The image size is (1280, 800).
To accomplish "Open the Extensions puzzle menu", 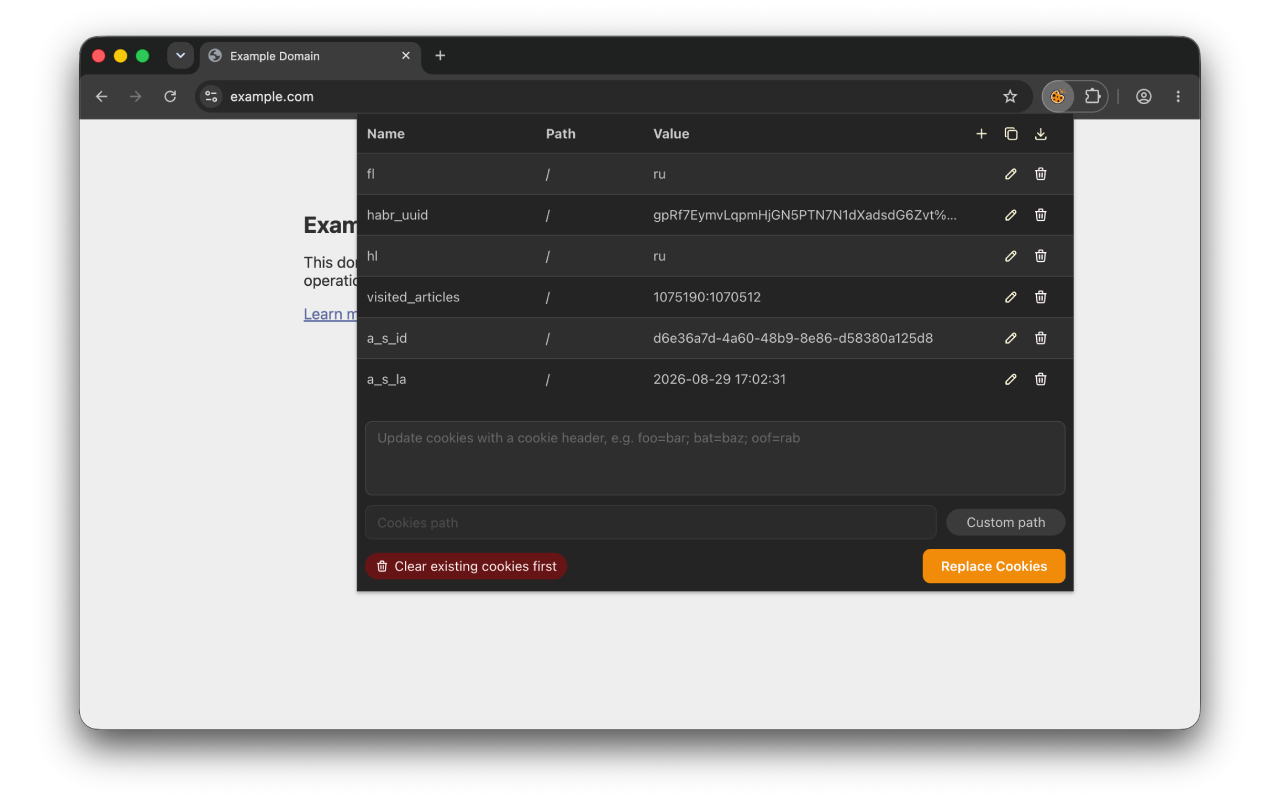I will click(1092, 97).
